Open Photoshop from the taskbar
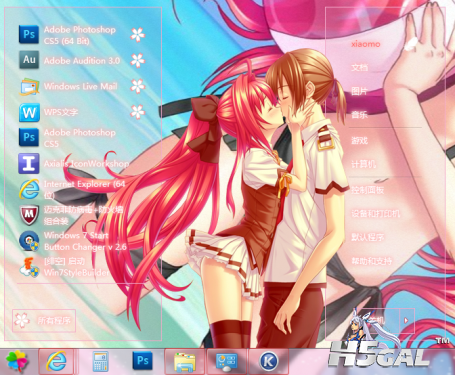Viewport: 455px width, 375px height. pos(143,361)
